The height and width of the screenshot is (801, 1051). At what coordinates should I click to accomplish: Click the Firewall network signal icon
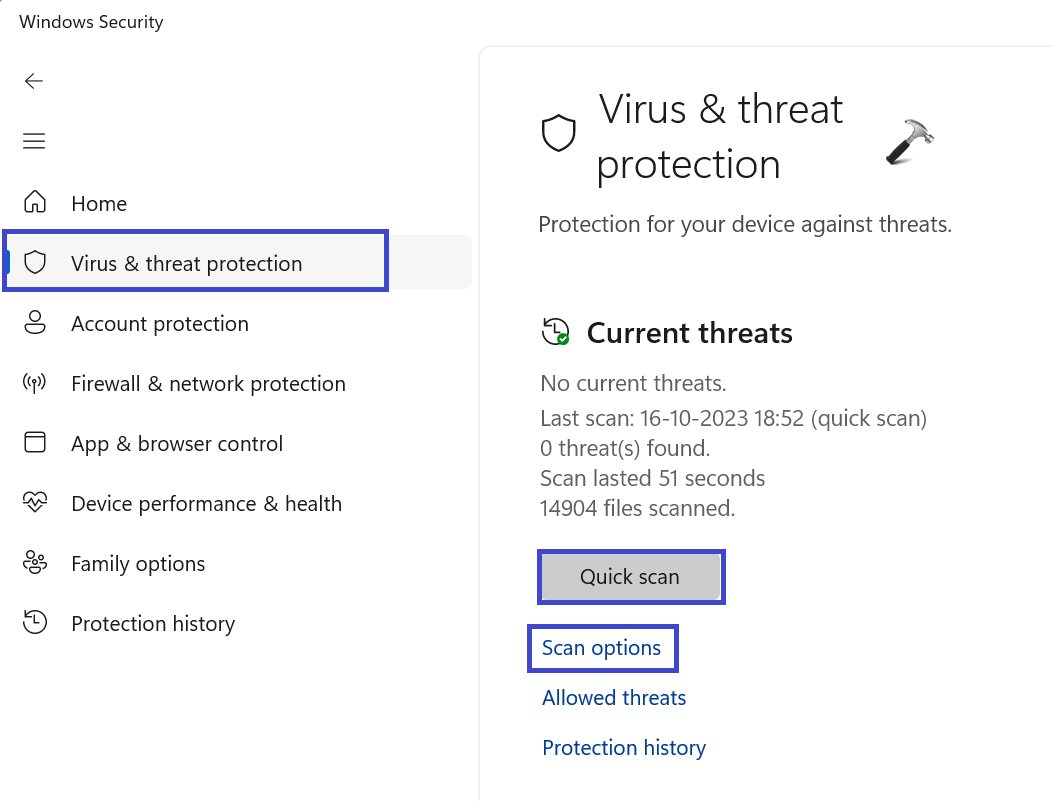tap(35, 383)
